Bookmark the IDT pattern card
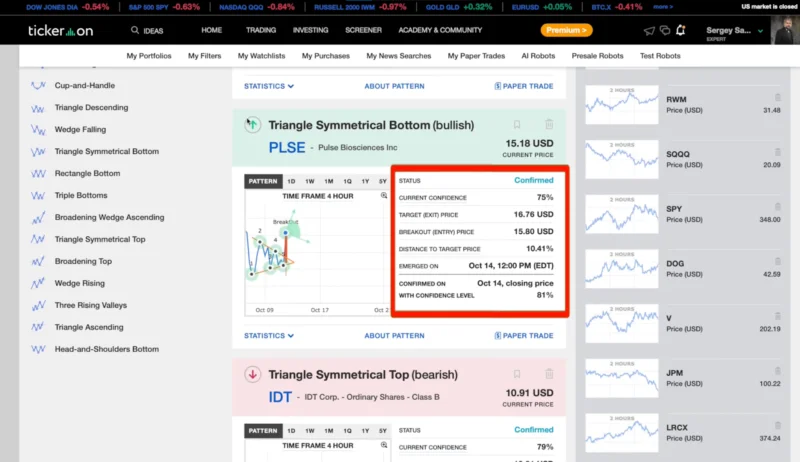 point(517,374)
